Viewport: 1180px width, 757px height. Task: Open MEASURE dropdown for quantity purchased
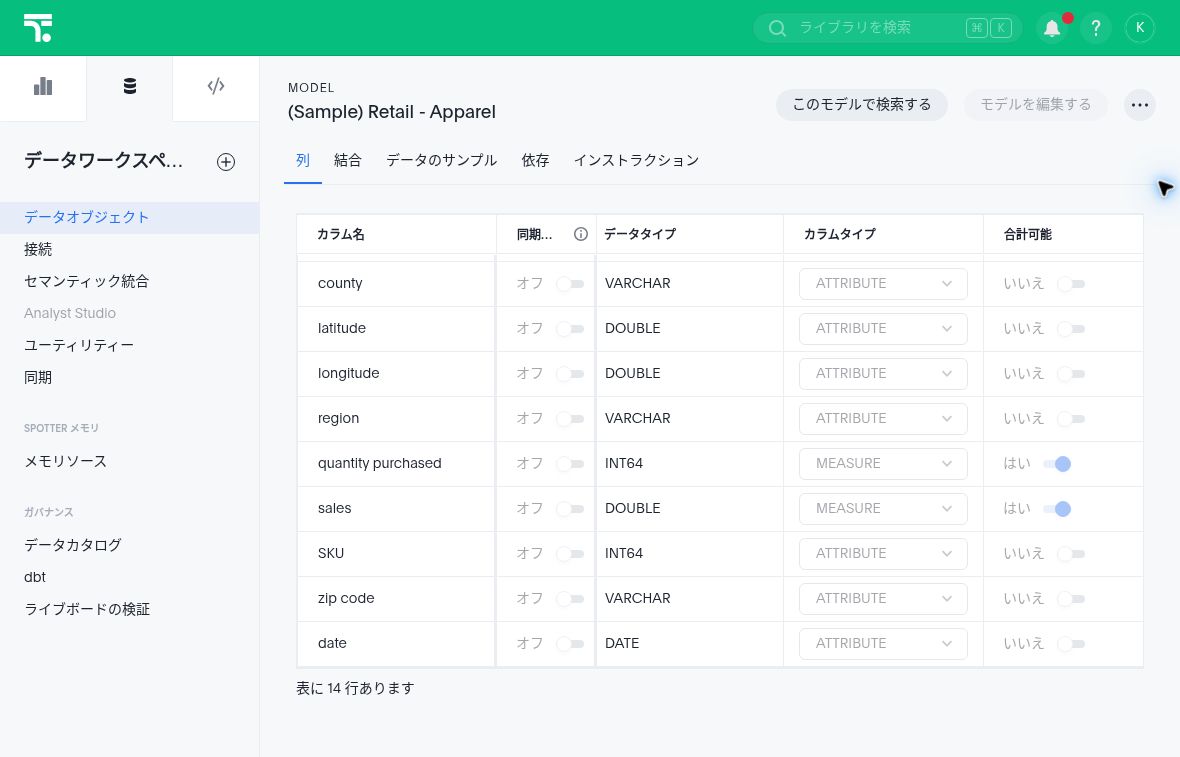click(x=883, y=464)
